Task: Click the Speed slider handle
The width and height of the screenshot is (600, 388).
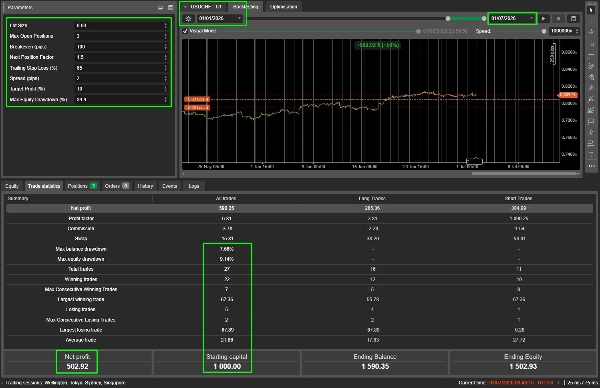Action: click(544, 31)
